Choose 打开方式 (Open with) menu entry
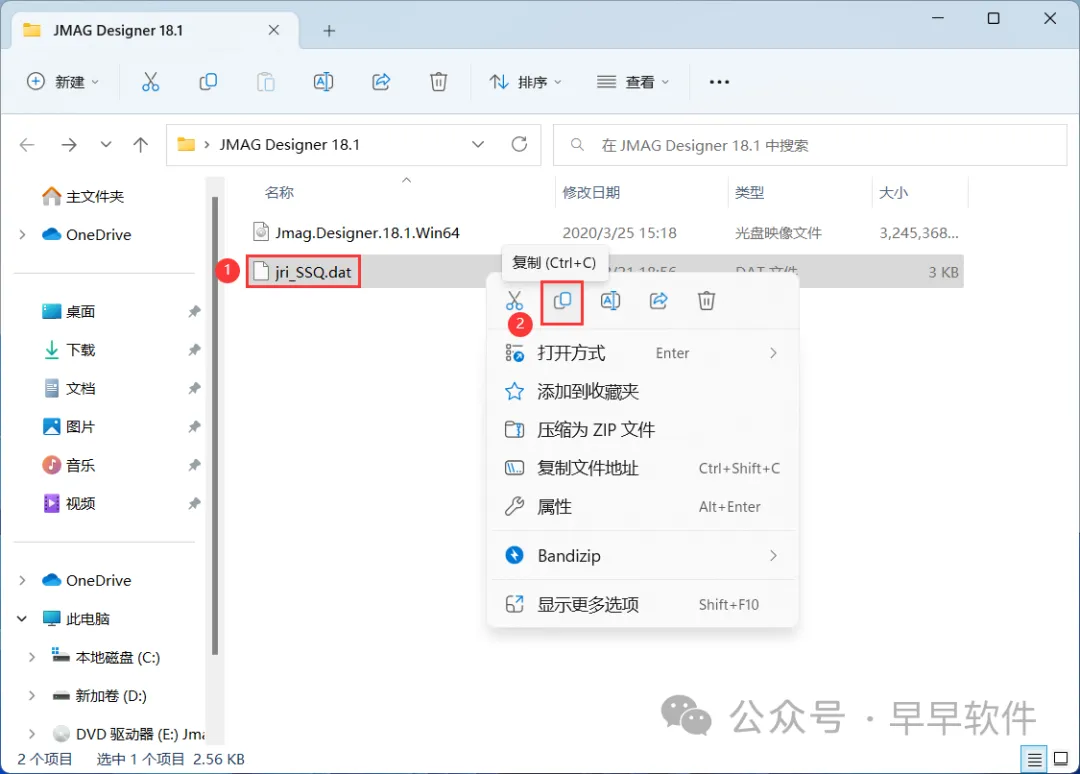1080x774 pixels. click(642, 353)
